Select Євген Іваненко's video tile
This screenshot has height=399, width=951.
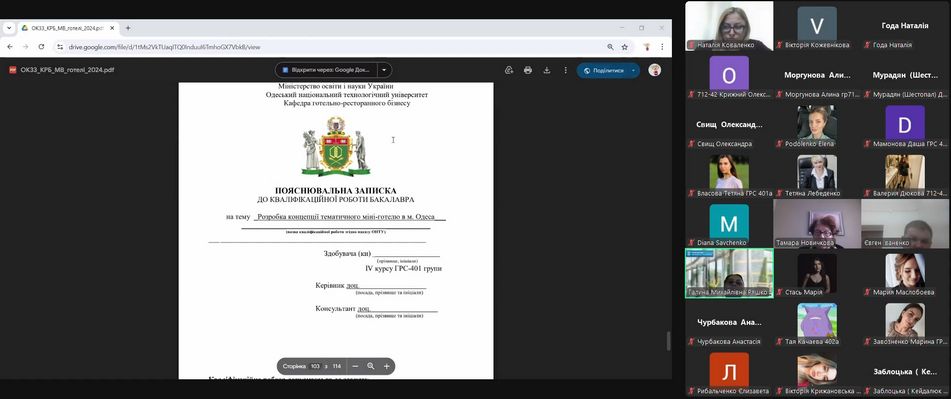905,224
